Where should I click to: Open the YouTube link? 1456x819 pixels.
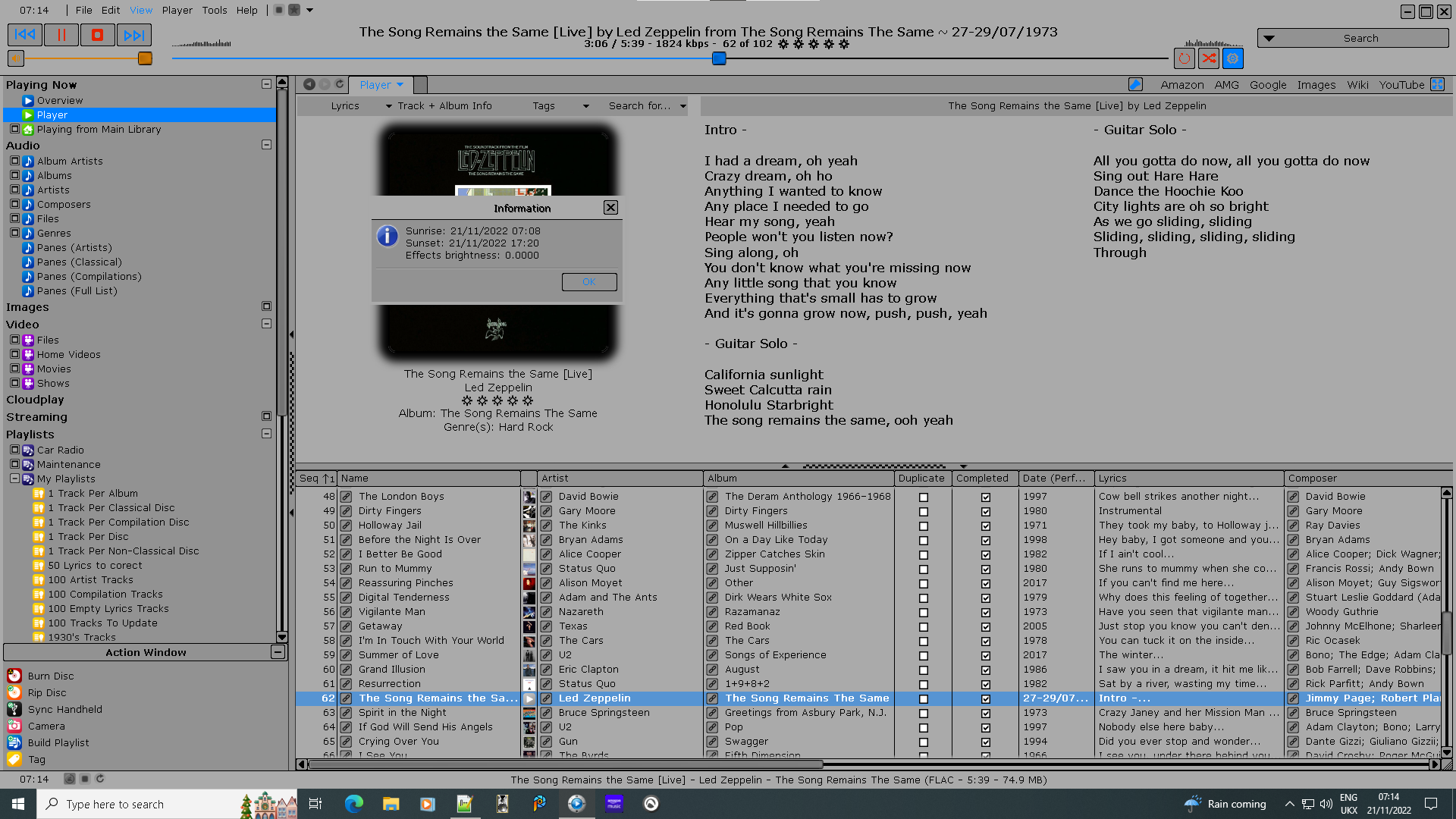coord(1401,85)
